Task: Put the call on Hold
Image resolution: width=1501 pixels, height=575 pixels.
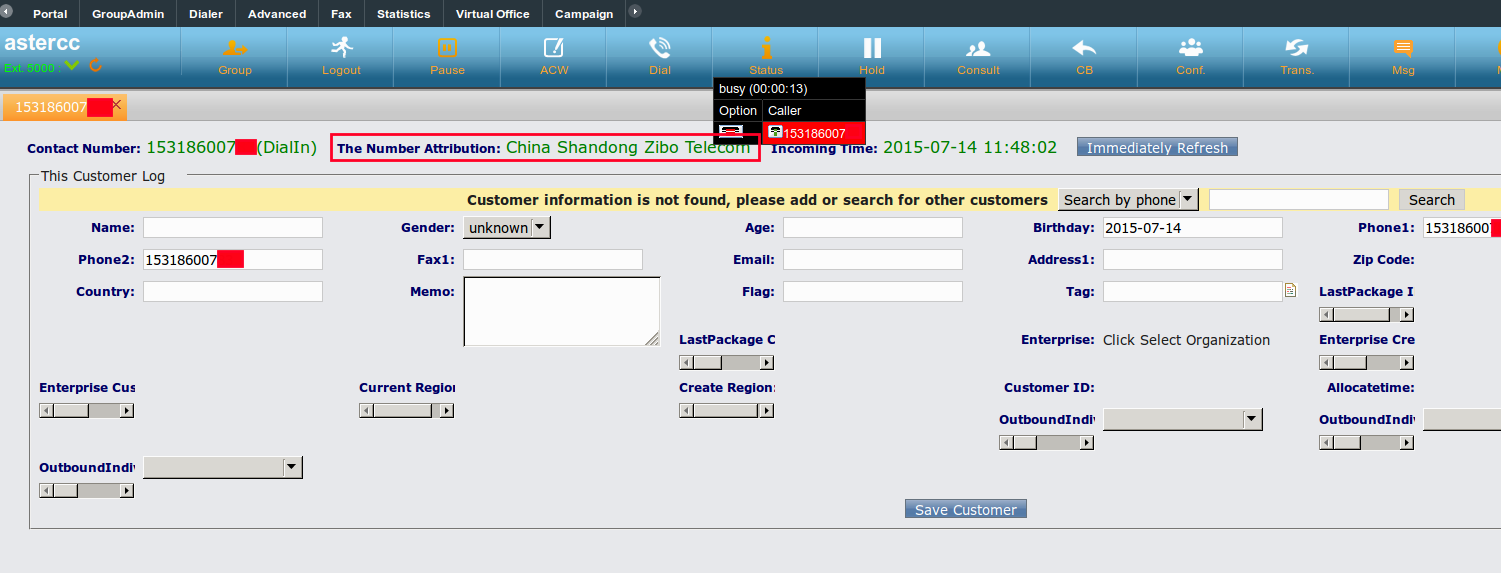Action: pos(872,48)
